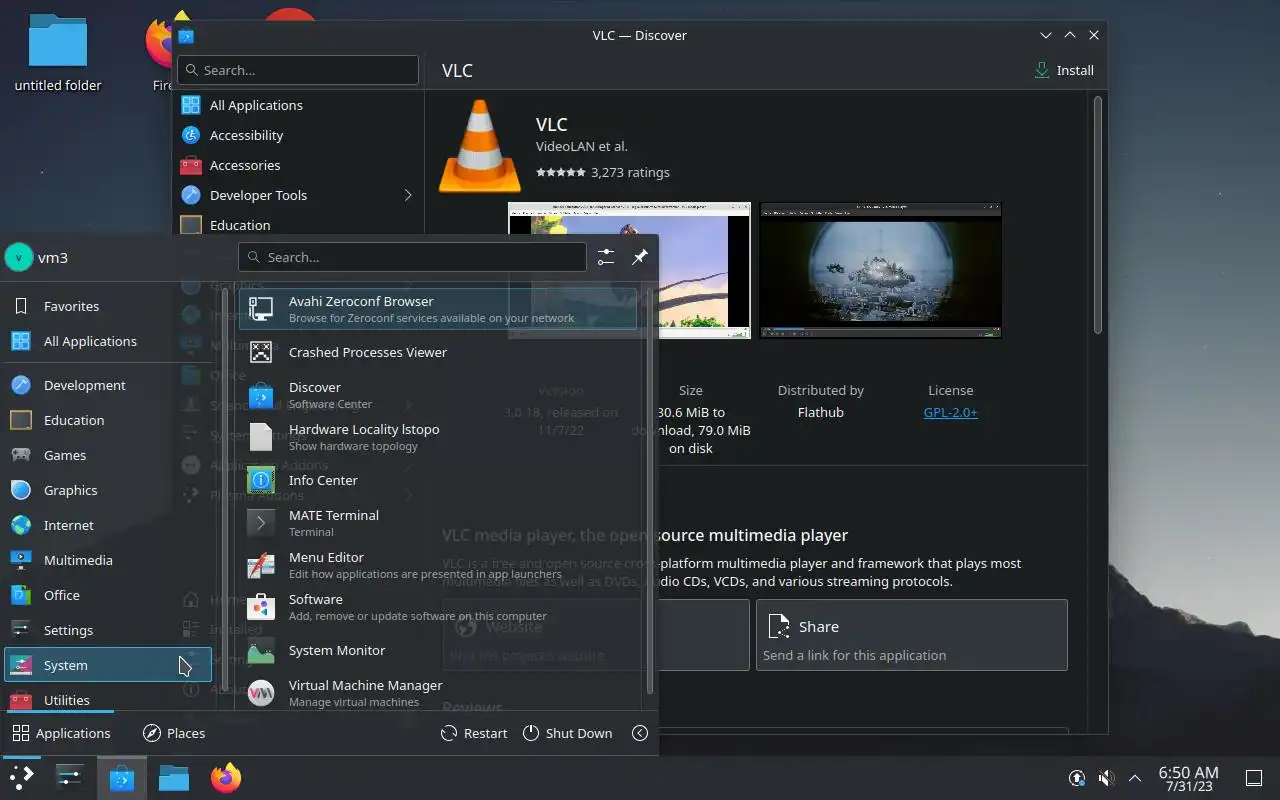
Task: Select Favorites category in launcher
Action: click(x=108, y=306)
